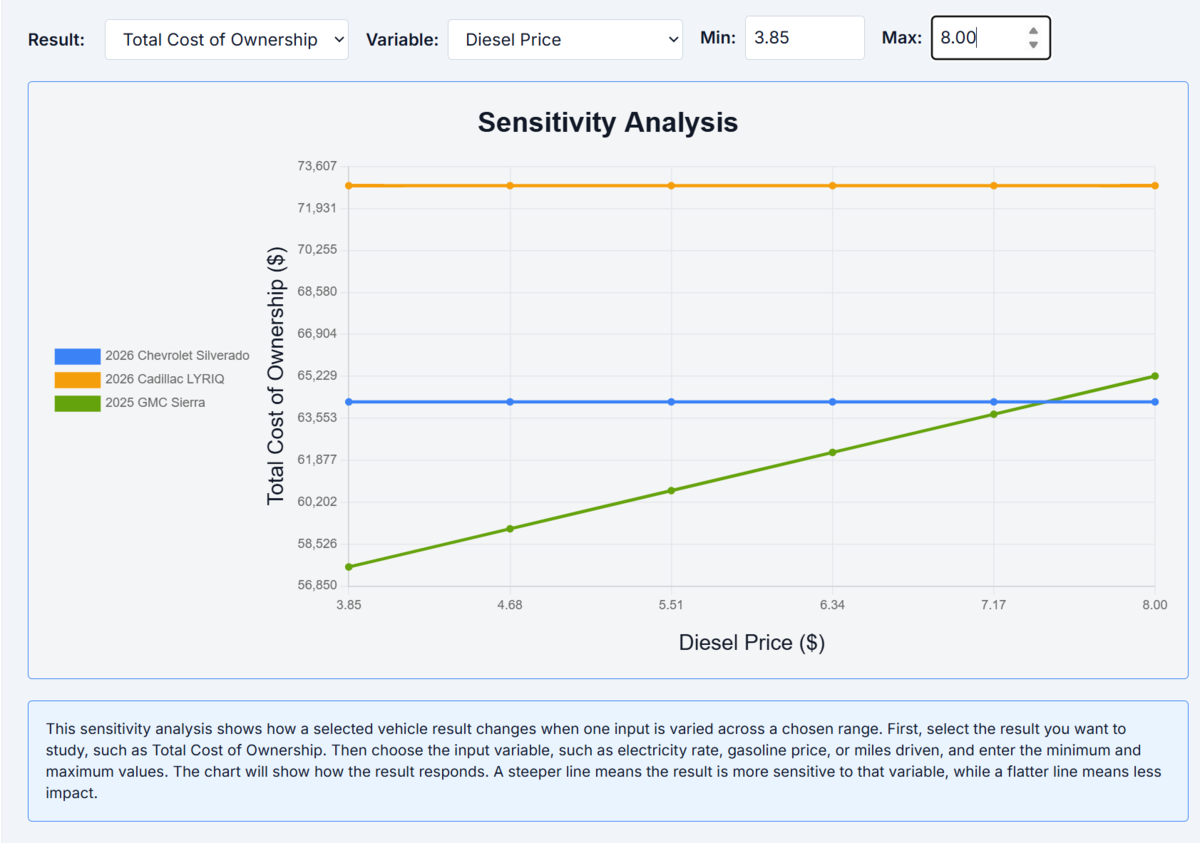This screenshot has height=843, width=1200.
Task: Click the 2026 Chevrolet Silverado legend label
Action: pos(177,356)
